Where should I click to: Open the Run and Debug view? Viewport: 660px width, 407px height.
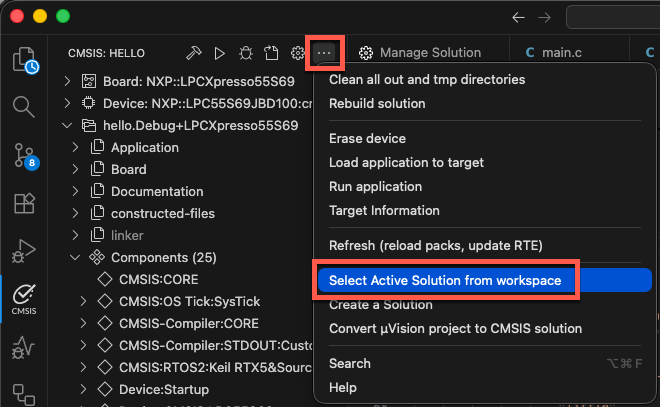coord(24,250)
